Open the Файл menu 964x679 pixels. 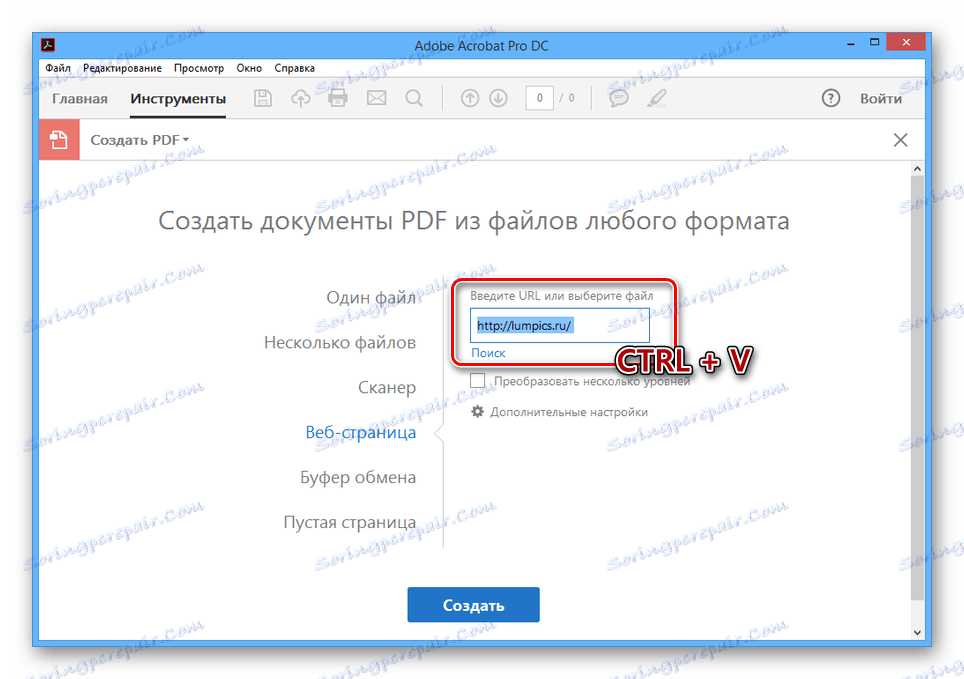pos(57,67)
